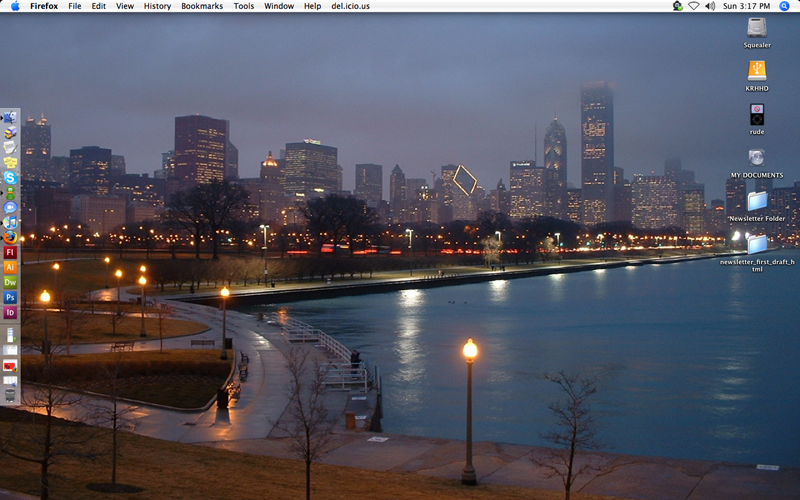Viewport: 800px width, 500px height.
Task: Select the KRHHD USB drive icon
Action: 757,71
